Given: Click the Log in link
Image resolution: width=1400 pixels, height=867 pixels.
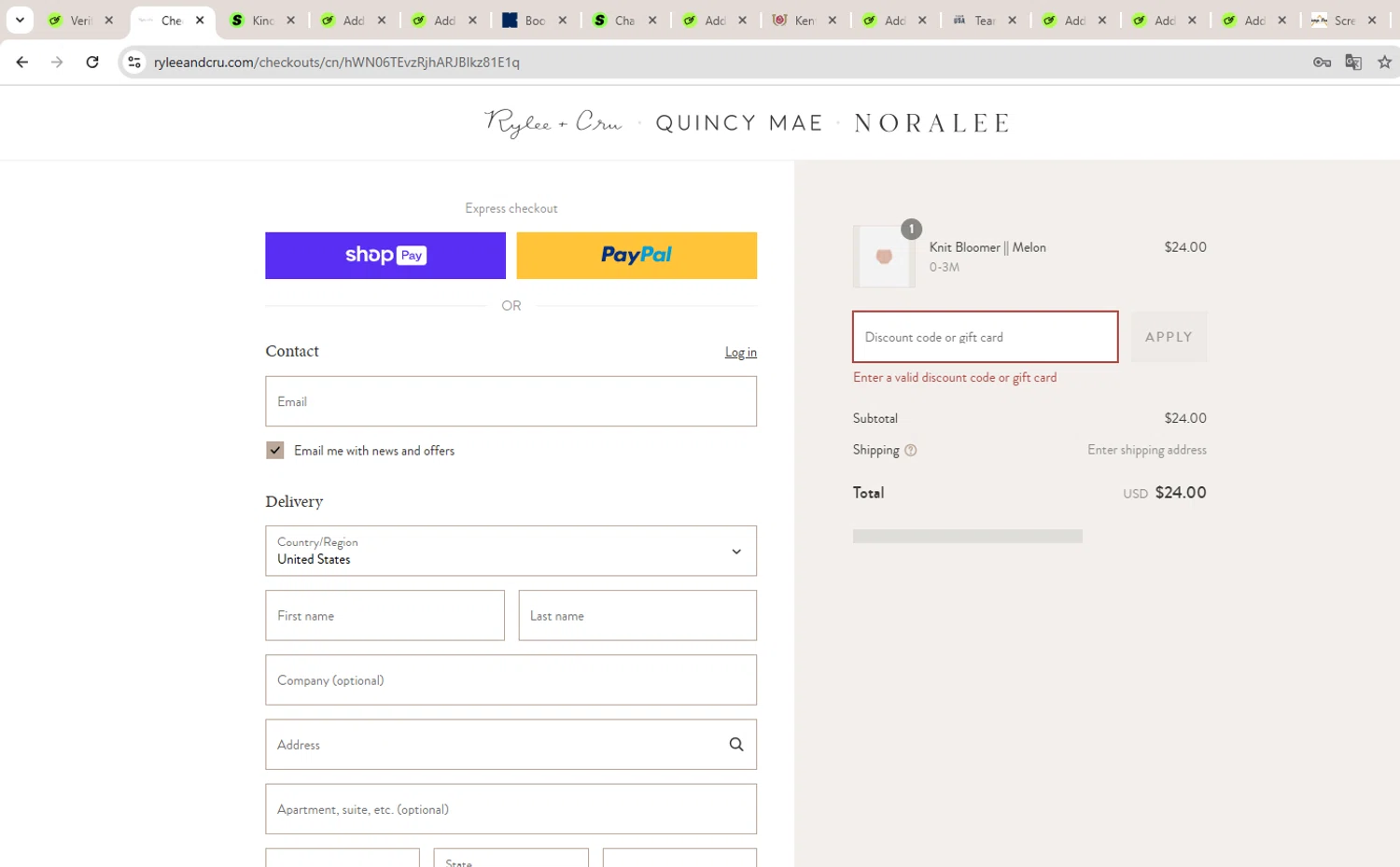Looking at the screenshot, I should click(x=741, y=352).
